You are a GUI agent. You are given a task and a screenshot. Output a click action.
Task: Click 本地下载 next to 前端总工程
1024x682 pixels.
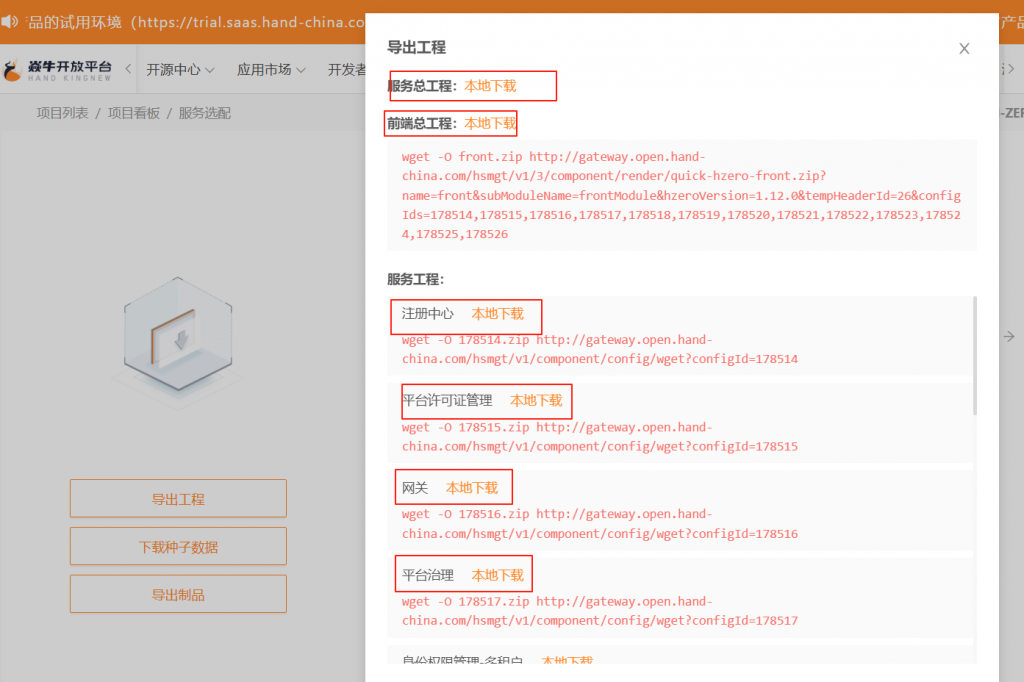[490, 124]
